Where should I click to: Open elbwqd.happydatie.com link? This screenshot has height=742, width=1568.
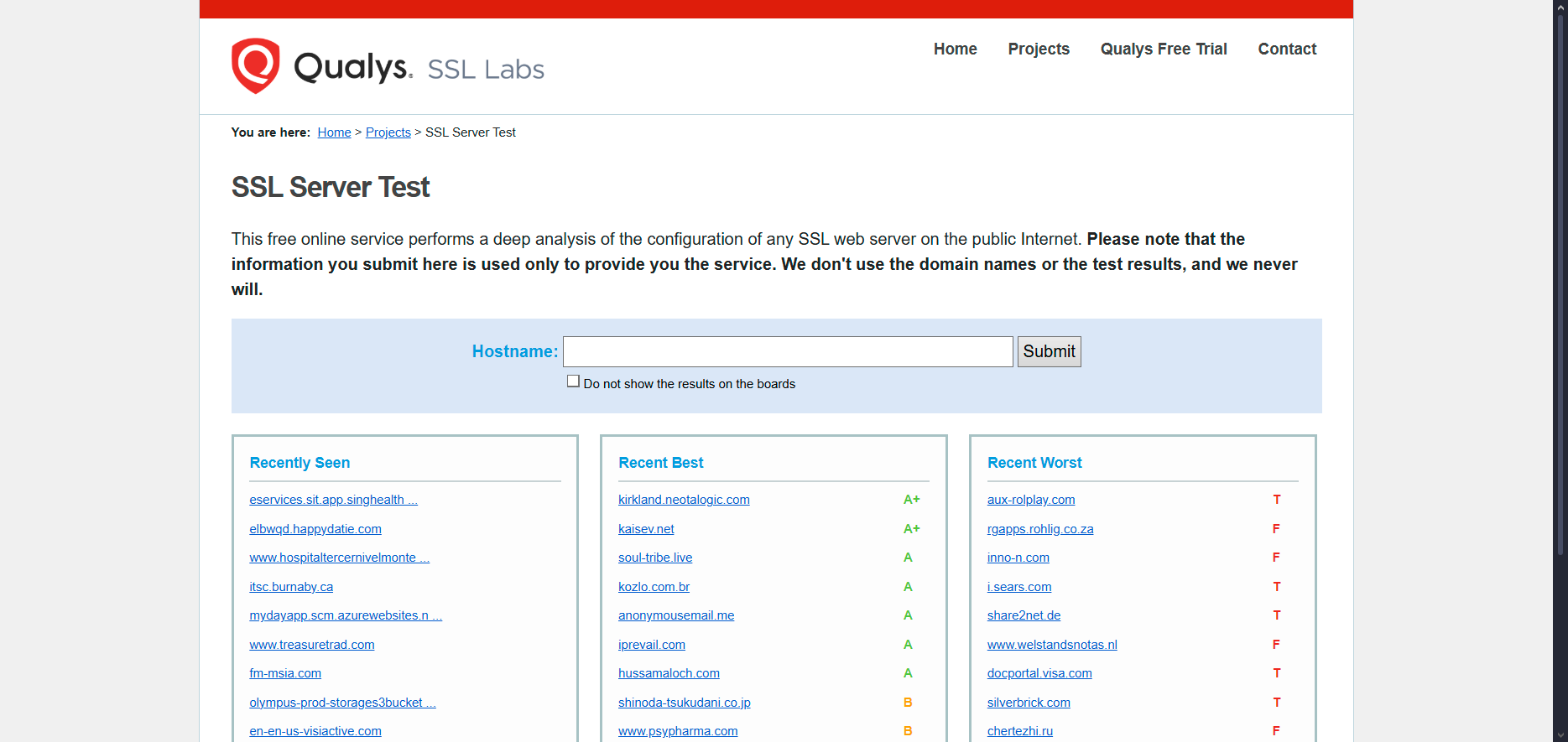315,529
